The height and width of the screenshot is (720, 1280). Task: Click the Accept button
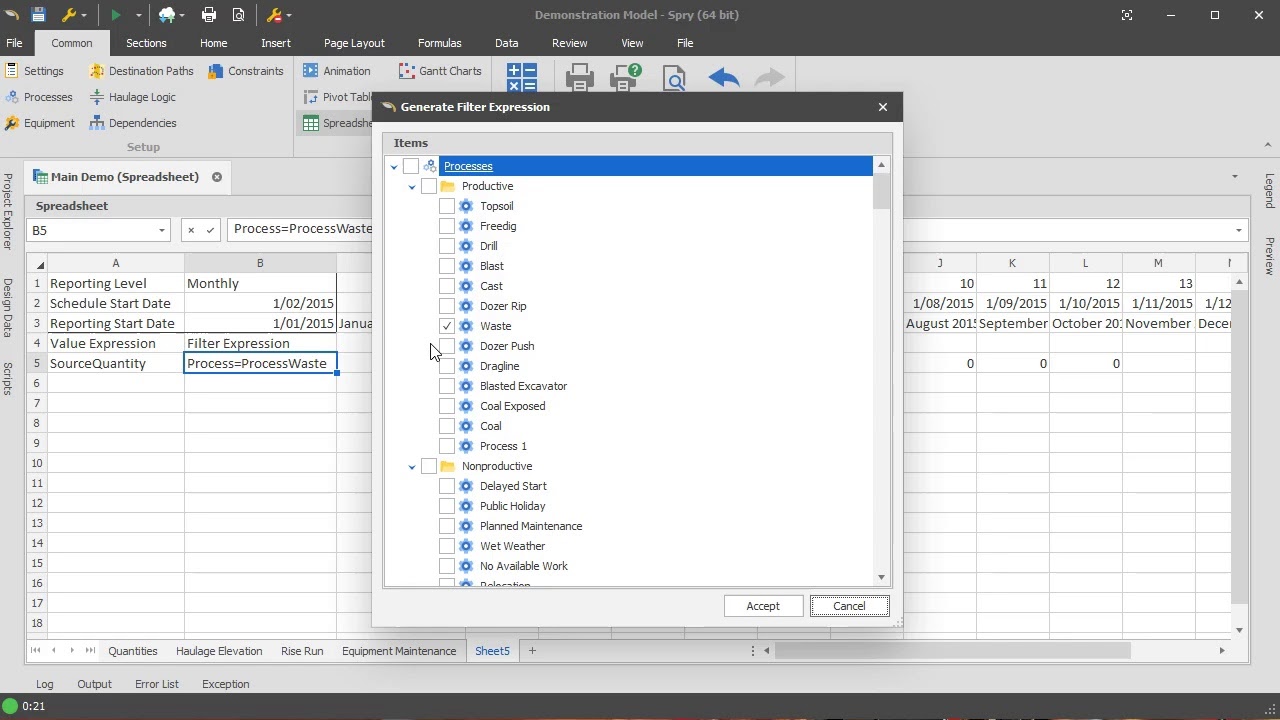coord(763,606)
